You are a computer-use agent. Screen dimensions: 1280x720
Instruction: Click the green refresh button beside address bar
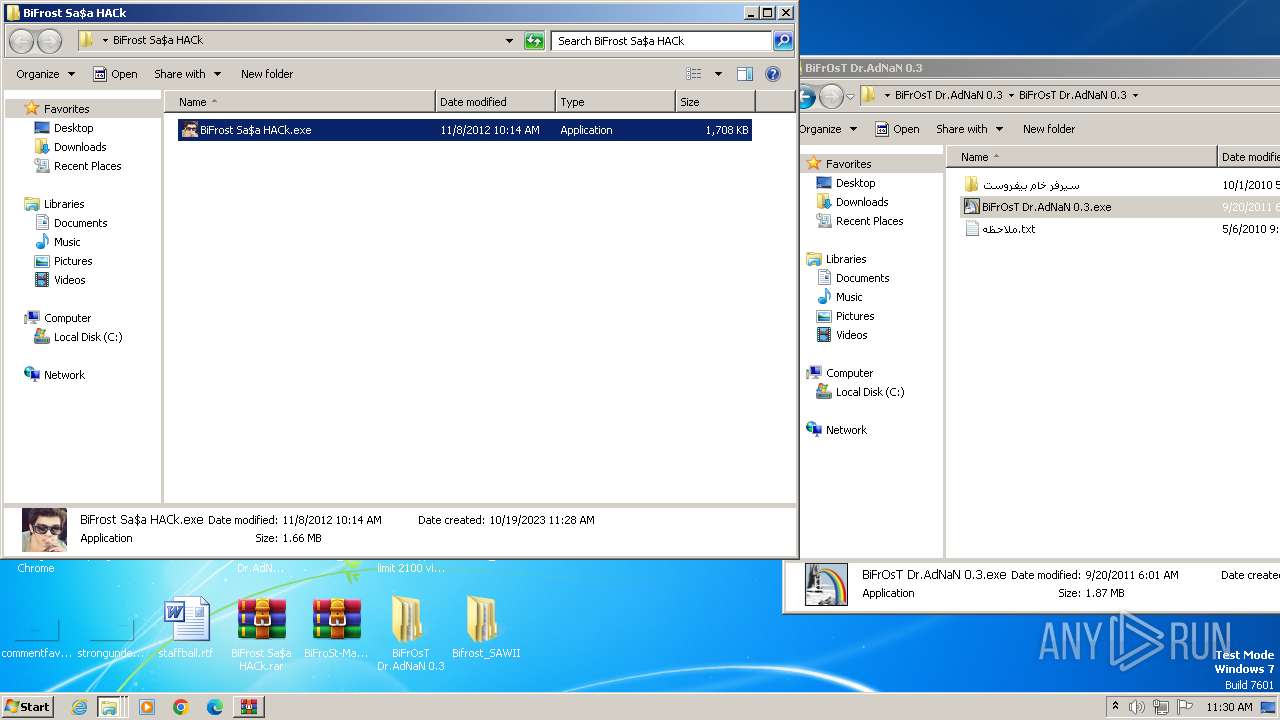tap(534, 41)
